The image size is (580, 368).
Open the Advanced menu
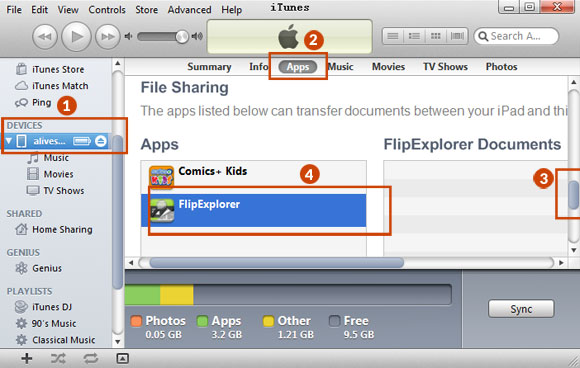pyautogui.click(x=189, y=10)
